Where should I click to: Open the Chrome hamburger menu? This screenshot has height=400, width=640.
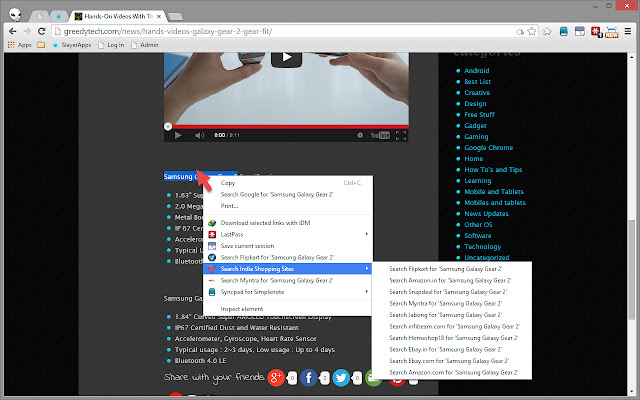[628, 31]
